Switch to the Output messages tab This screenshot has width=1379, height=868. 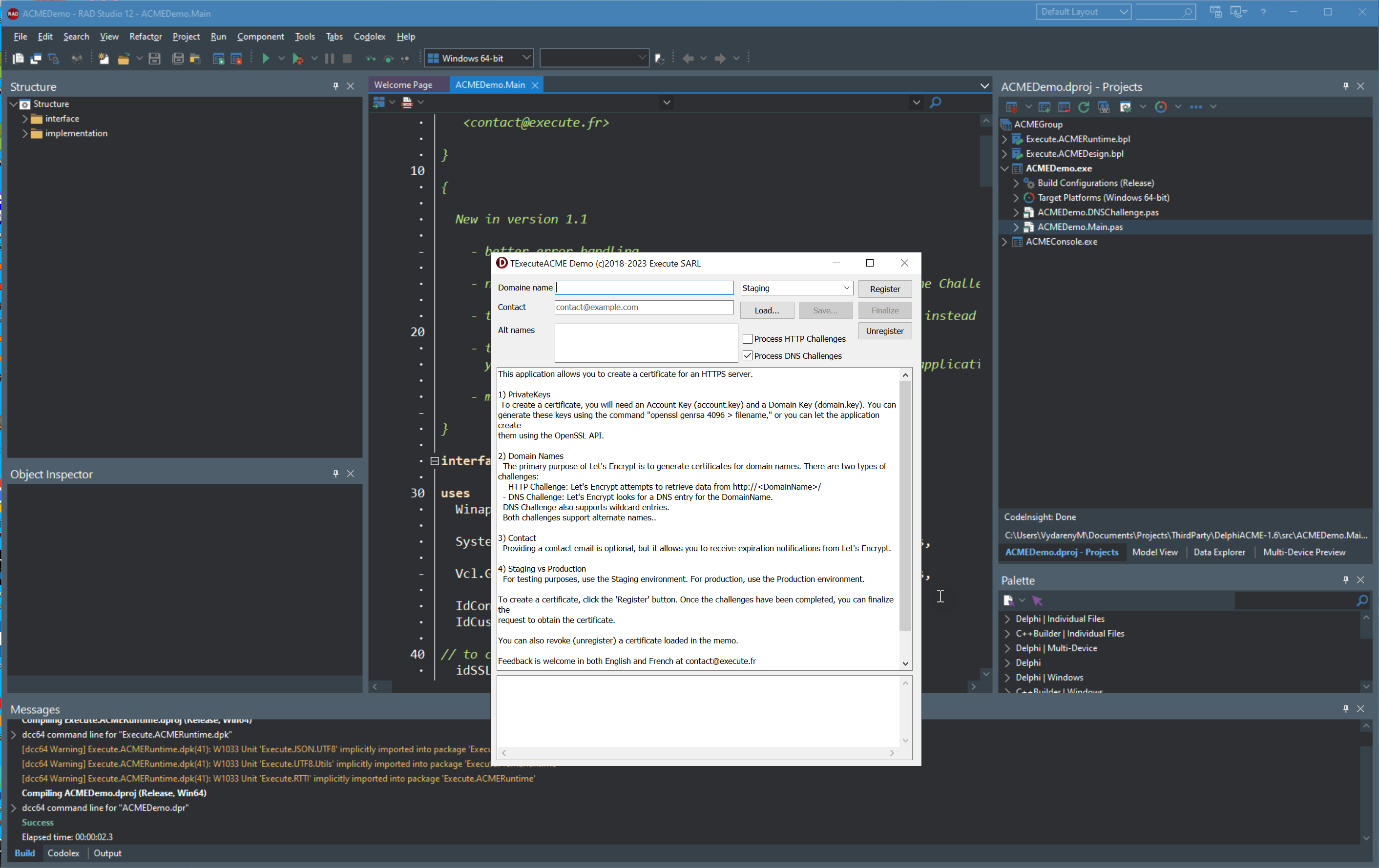tap(107, 853)
